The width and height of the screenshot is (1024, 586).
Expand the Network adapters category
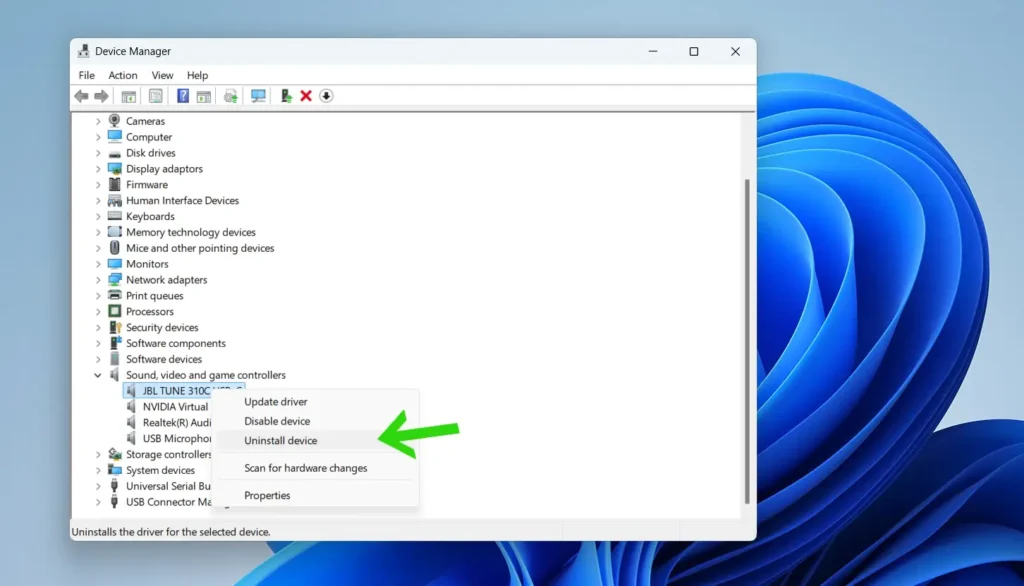pyautogui.click(x=97, y=279)
